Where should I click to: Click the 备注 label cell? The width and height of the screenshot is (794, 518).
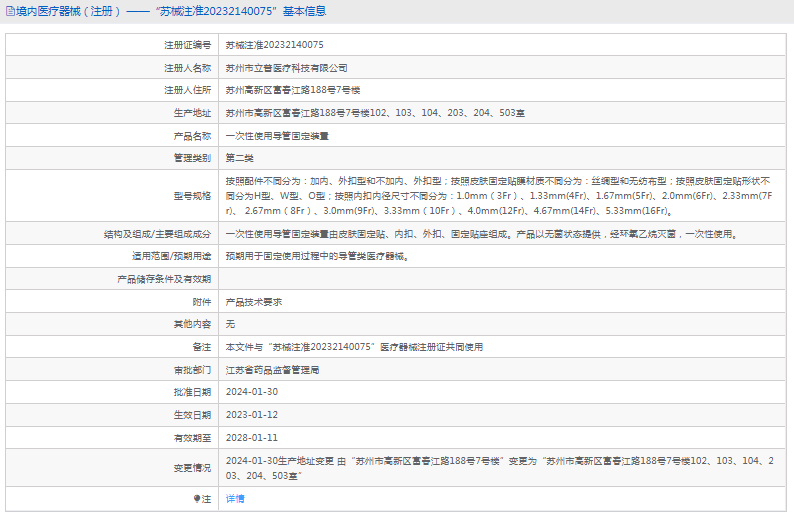point(112,347)
